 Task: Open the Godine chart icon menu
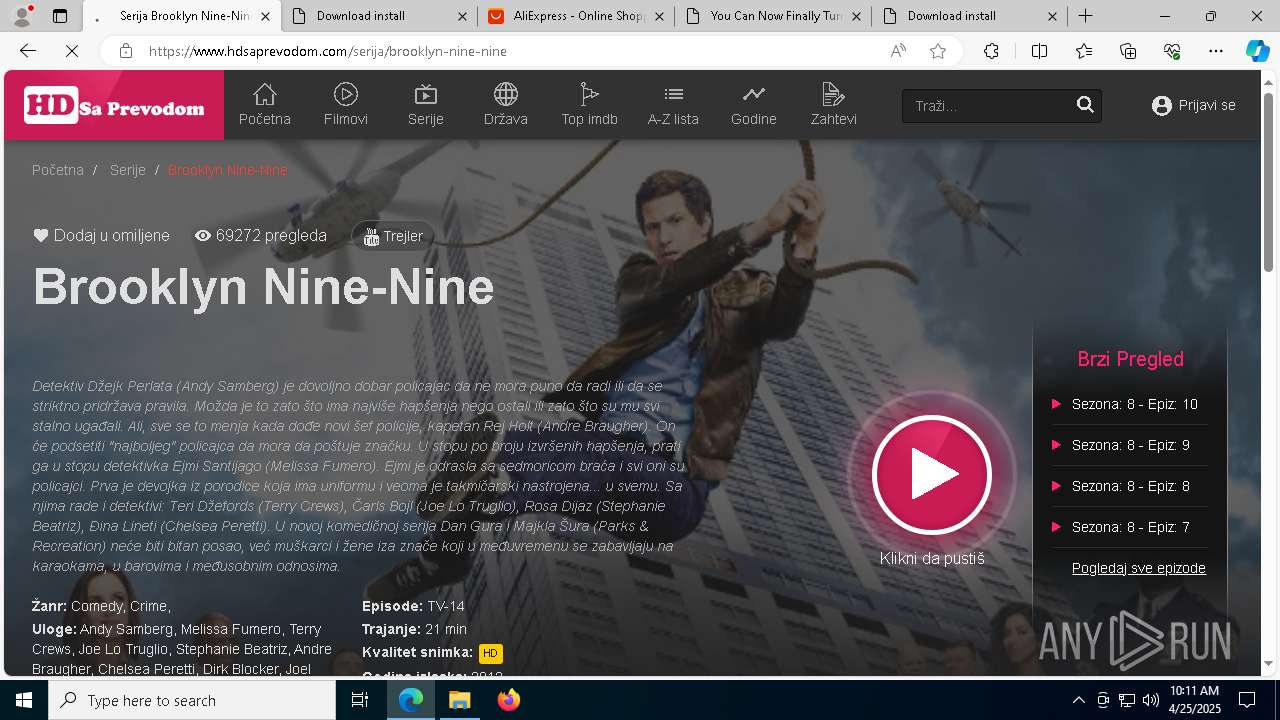(754, 105)
